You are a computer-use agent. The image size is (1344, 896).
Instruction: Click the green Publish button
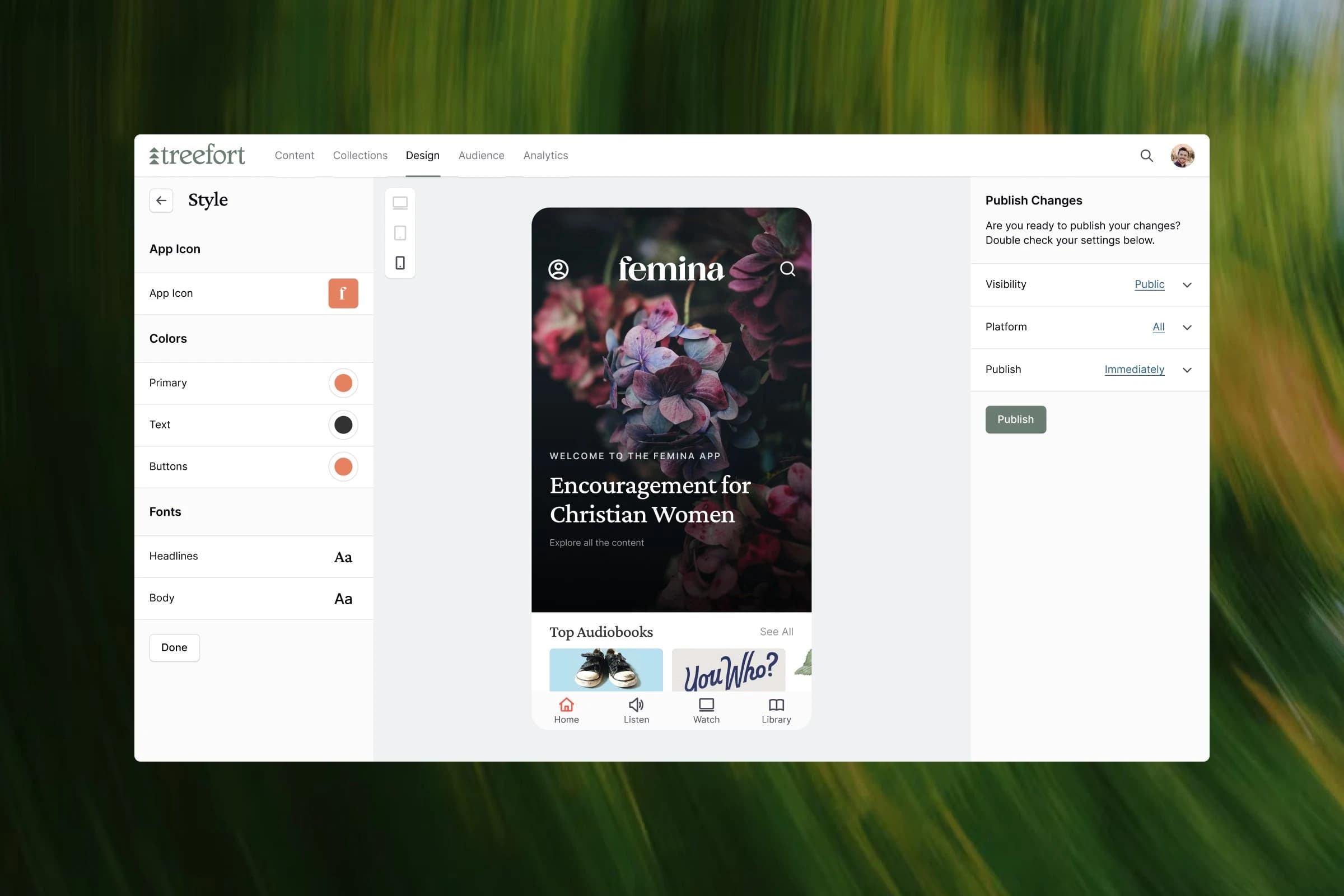[1015, 419]
